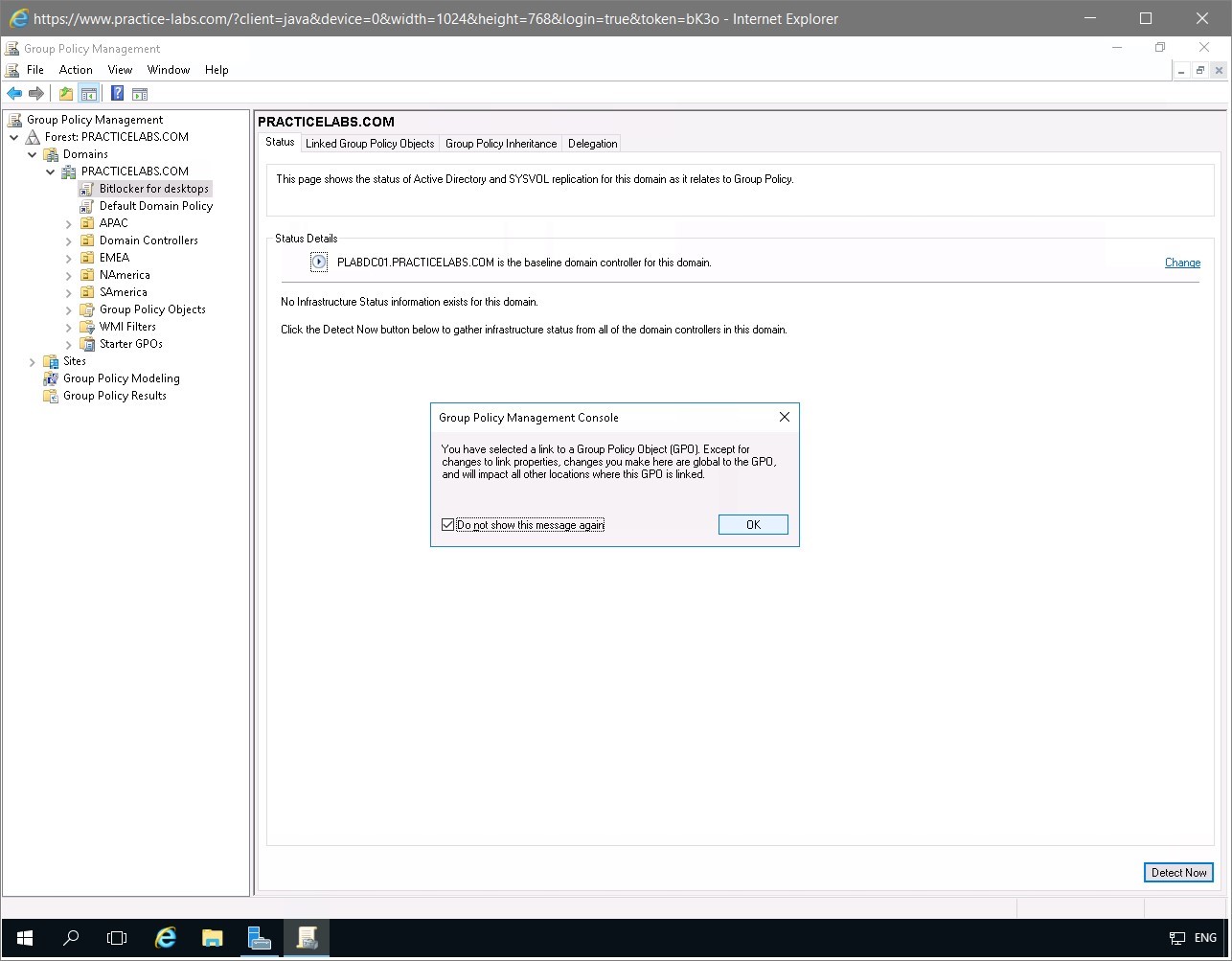Open File Explorer from the taskbar

(x=212, y=938)
